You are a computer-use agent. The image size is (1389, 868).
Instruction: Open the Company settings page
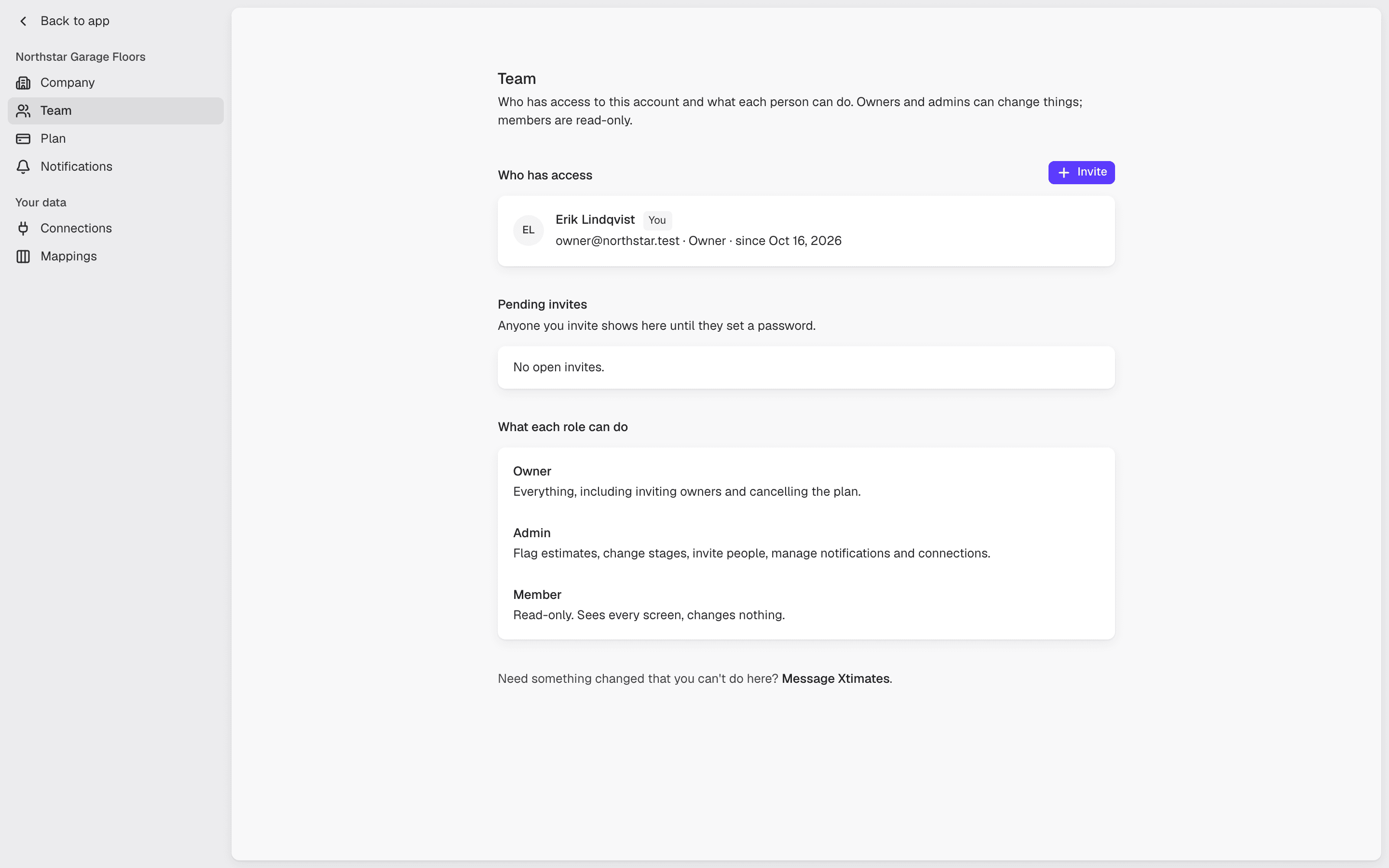pos(115,82)
